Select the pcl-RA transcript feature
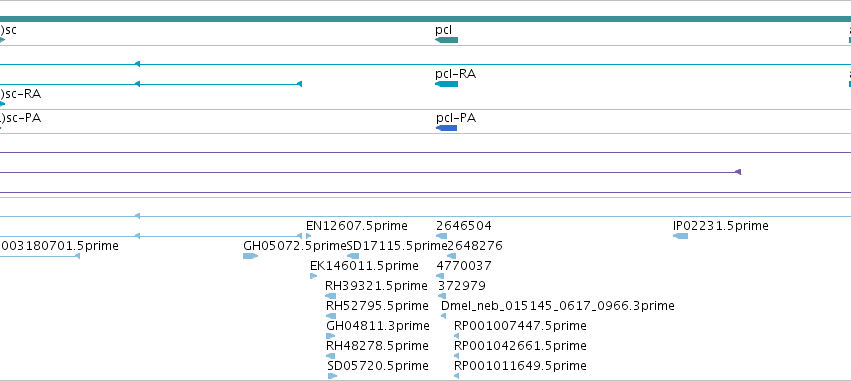The height and width of the screenshot is (381, 851). coord(447,84)
